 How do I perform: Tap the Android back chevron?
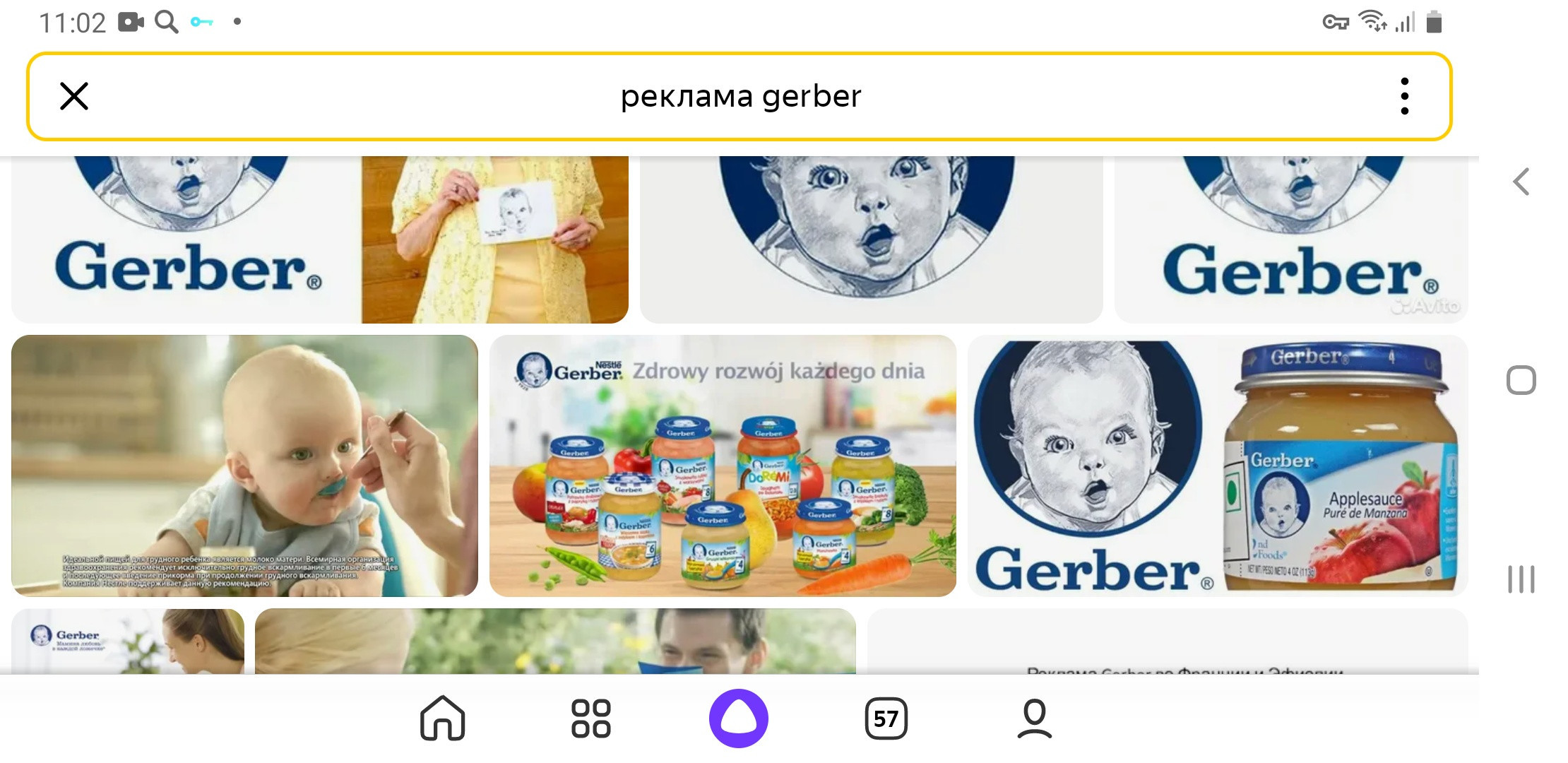[1521, 182]
